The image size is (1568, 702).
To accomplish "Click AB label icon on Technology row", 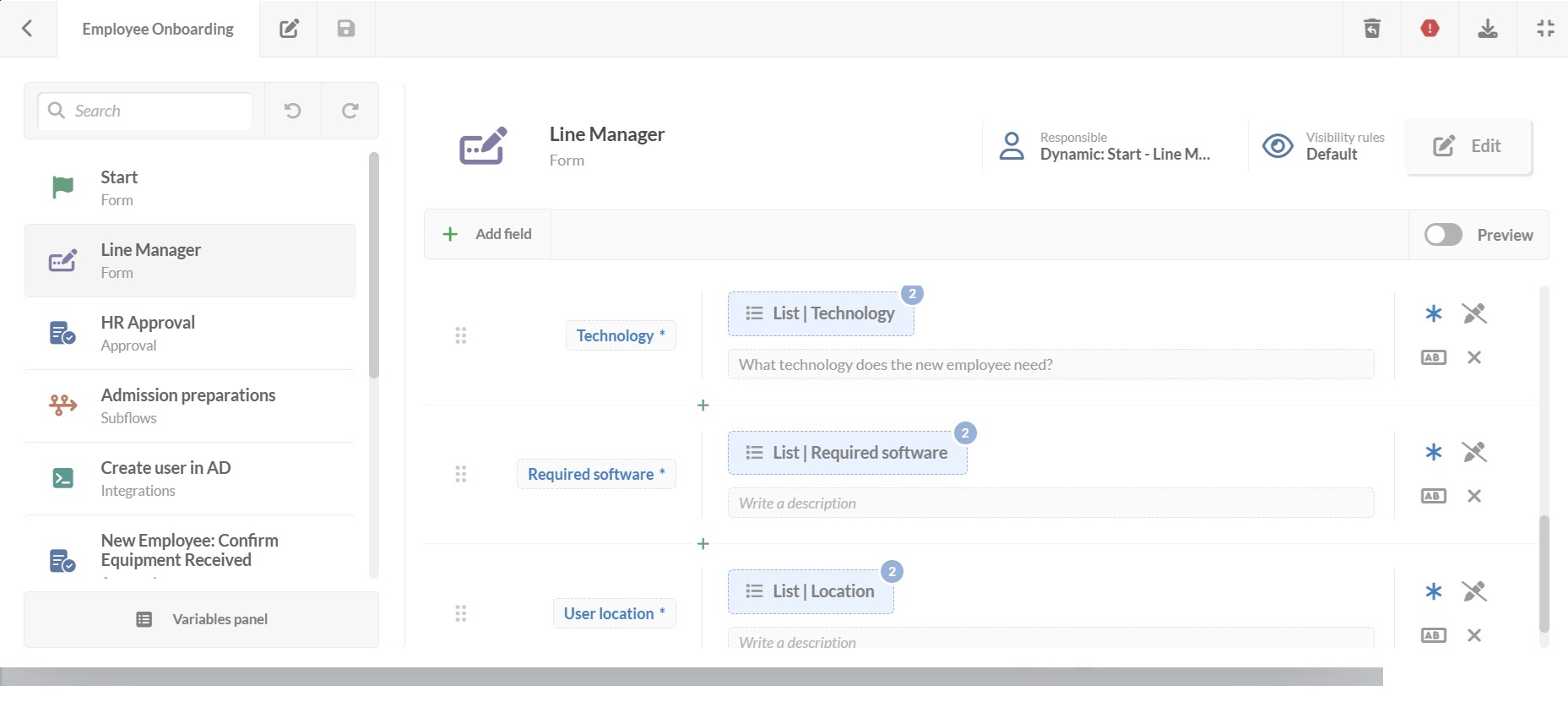I will click(x=1434, y=357).
